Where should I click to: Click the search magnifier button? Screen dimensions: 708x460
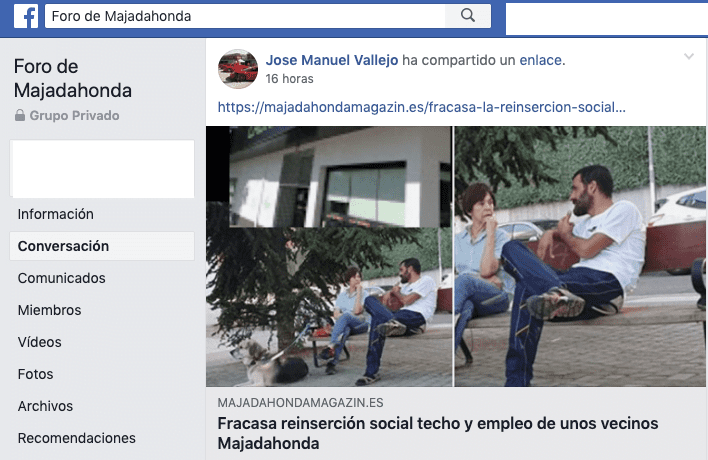(x=468, y=16)
